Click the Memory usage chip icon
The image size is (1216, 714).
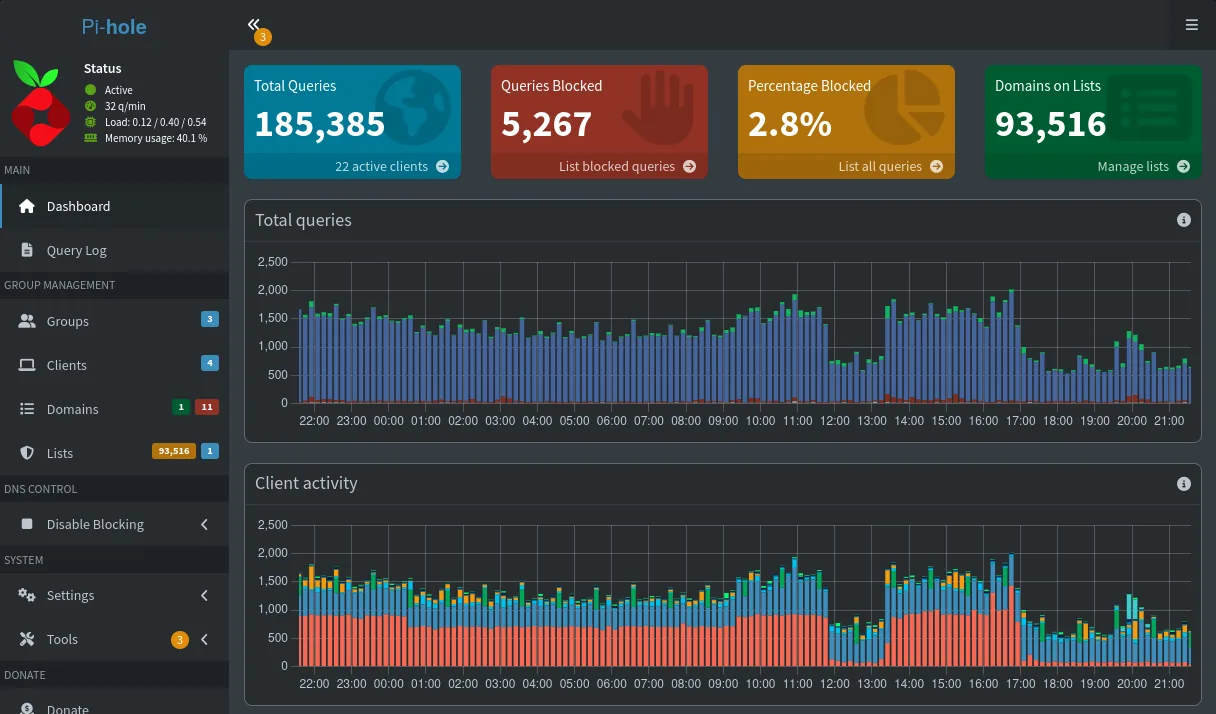pos(91,138)
